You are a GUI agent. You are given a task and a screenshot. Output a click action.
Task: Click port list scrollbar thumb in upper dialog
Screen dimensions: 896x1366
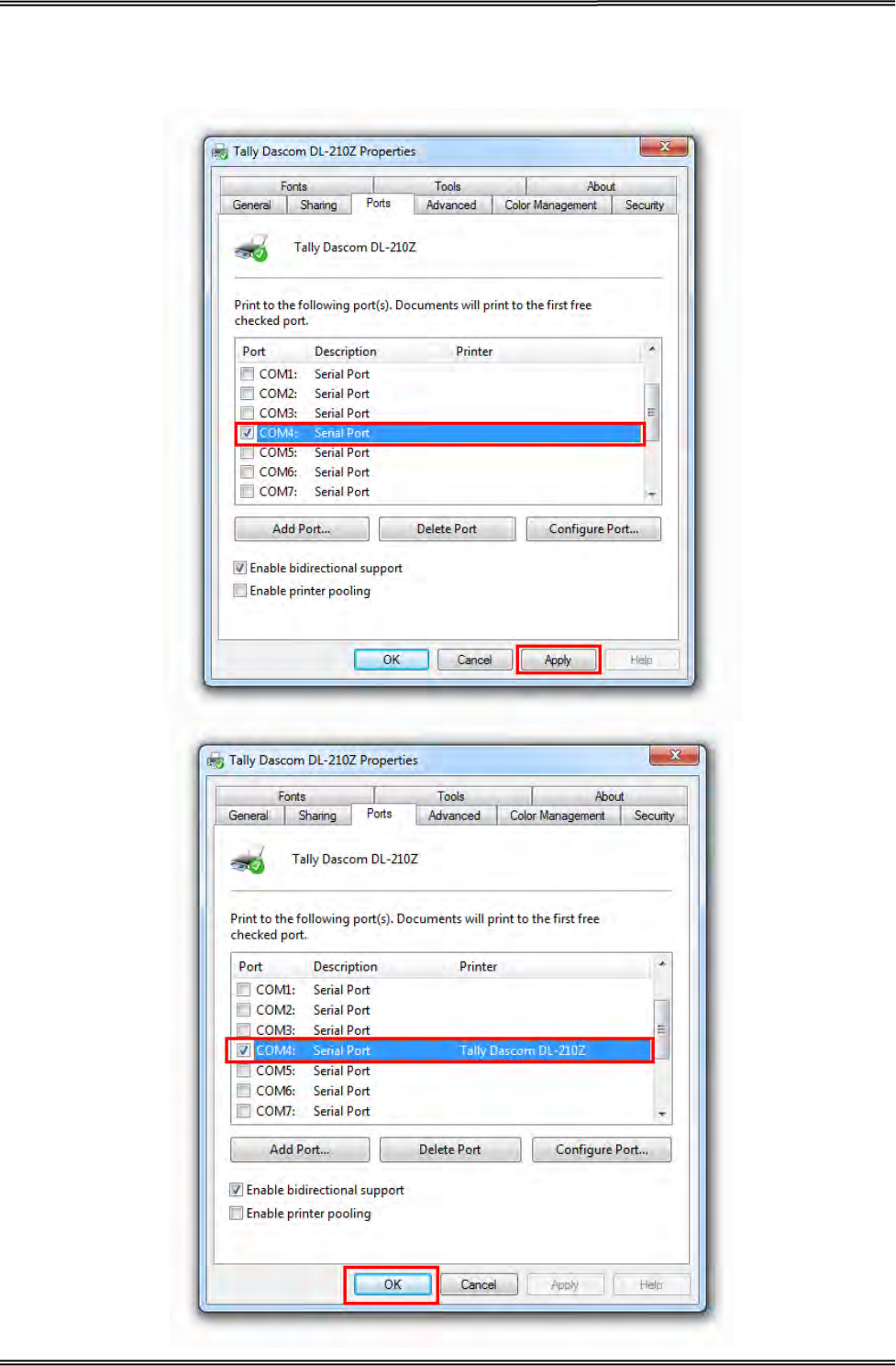[x=652, y=412]
